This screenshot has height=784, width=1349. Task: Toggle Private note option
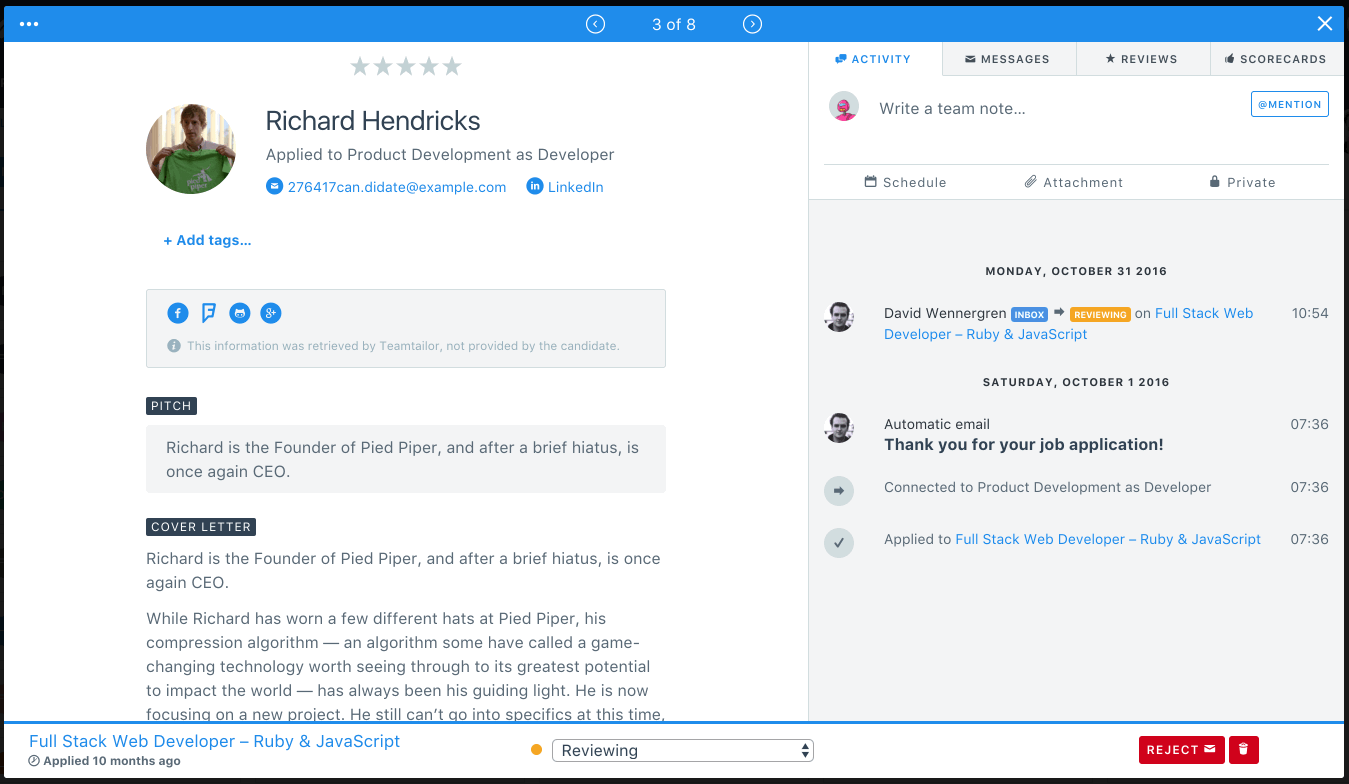[1242, 182]
